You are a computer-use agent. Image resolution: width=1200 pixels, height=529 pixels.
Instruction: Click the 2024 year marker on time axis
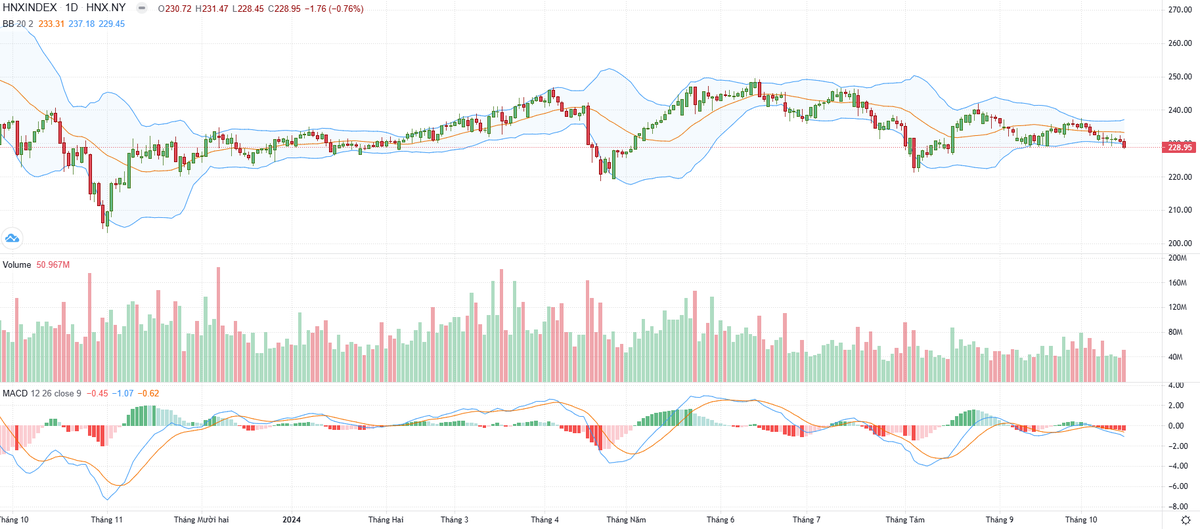[291, 520]
